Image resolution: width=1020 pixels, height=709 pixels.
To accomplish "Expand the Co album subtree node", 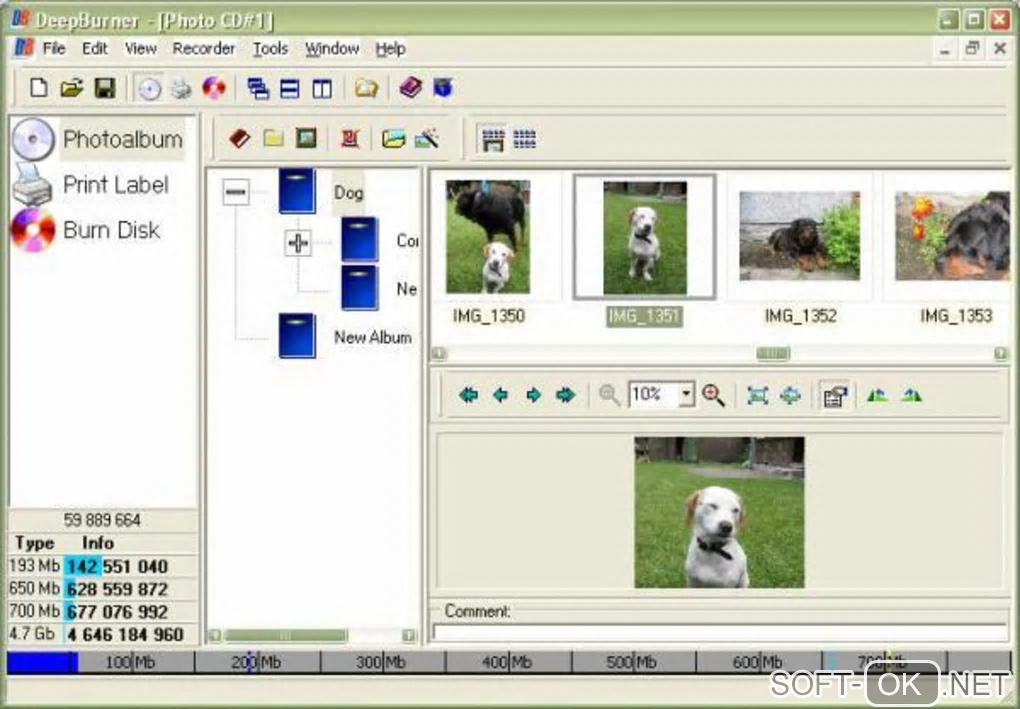I will pos(298,243).
